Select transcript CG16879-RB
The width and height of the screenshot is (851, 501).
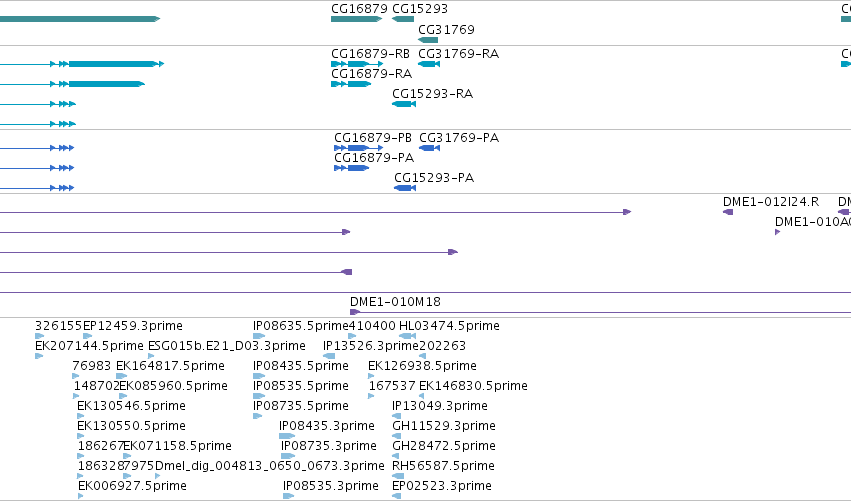click(x=357, y=64)
